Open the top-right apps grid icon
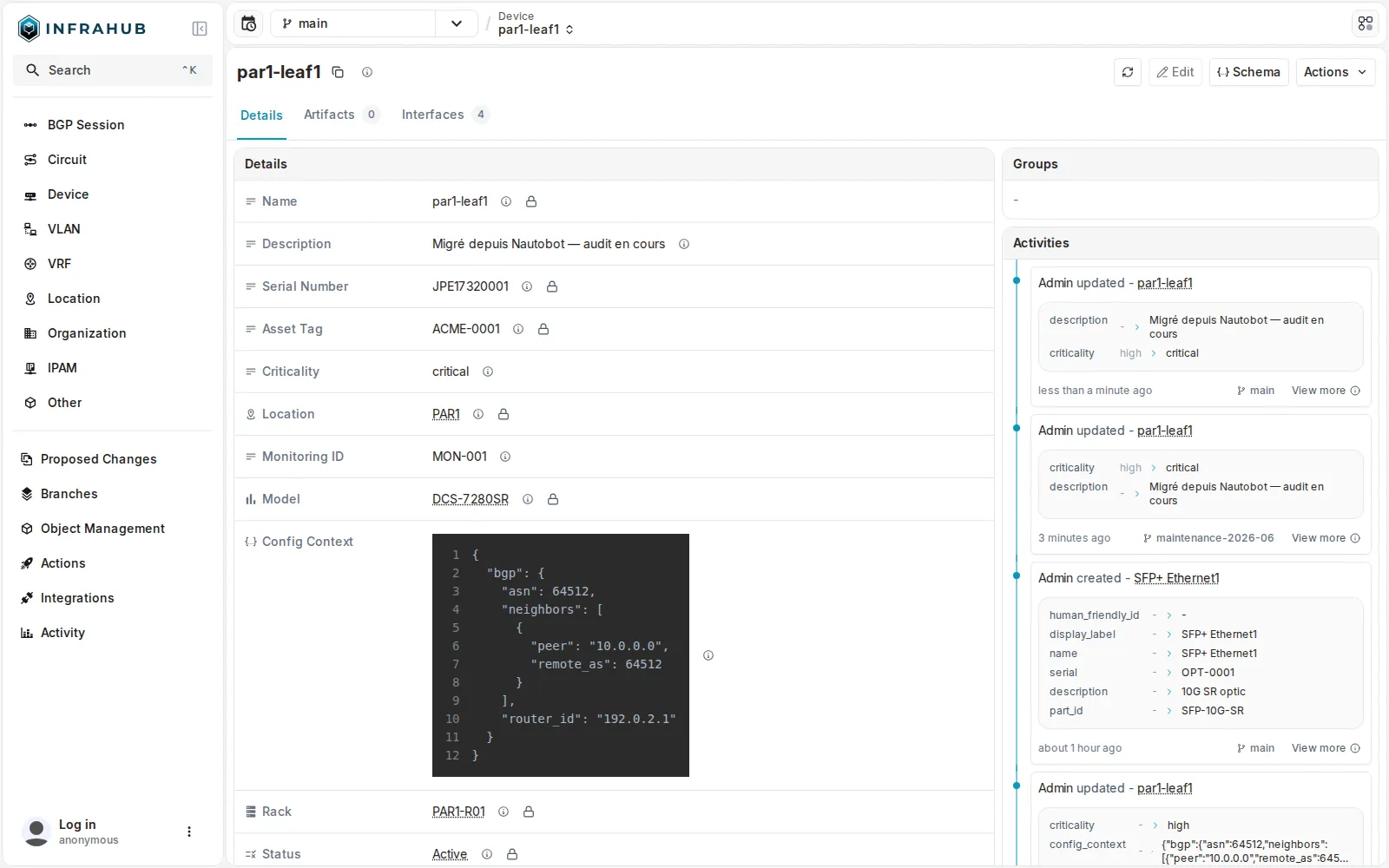 click(1366, 23)
